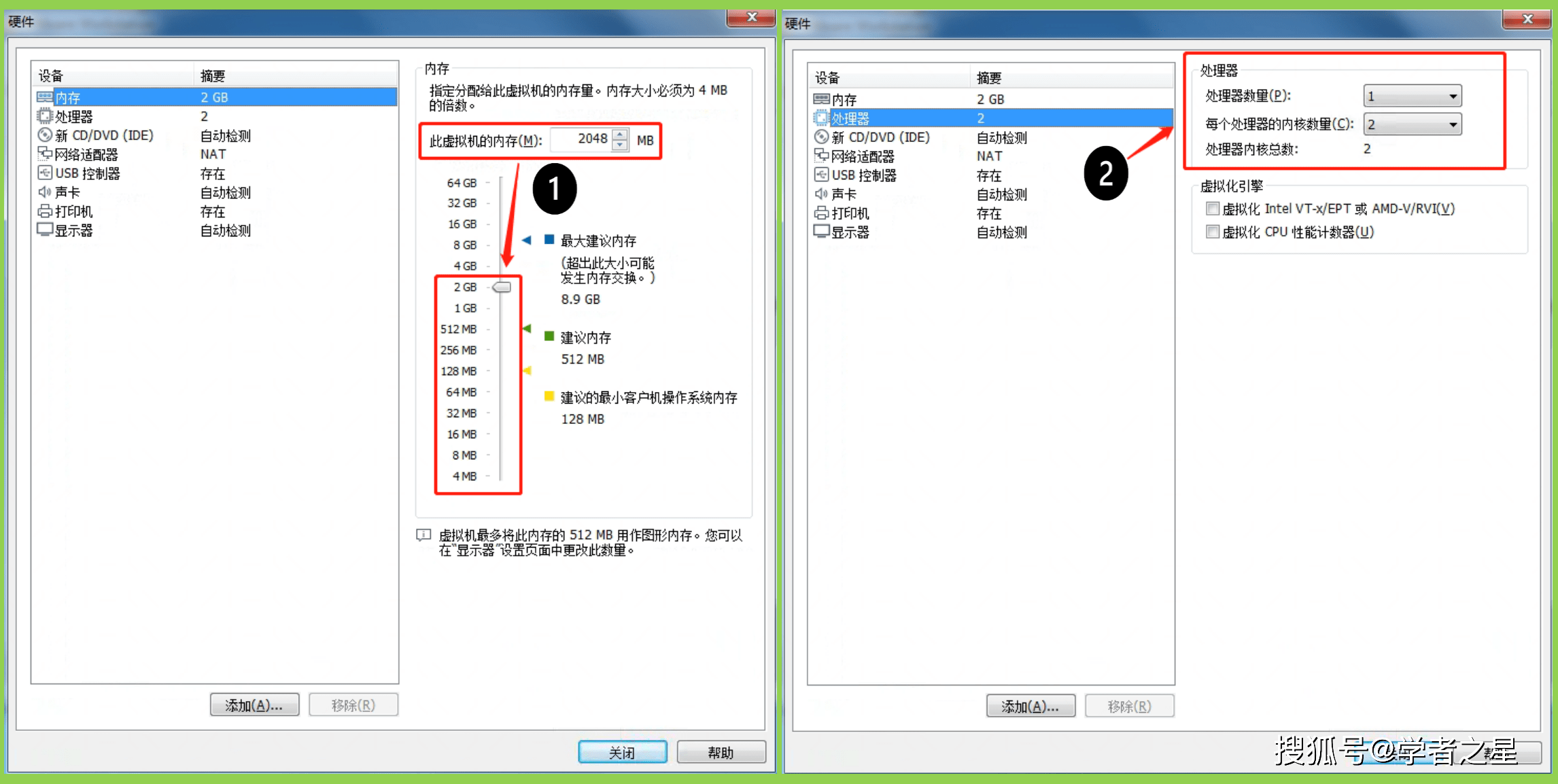Click 添加(A)... button in left window

pyautogui.click(x=254, y=705)
